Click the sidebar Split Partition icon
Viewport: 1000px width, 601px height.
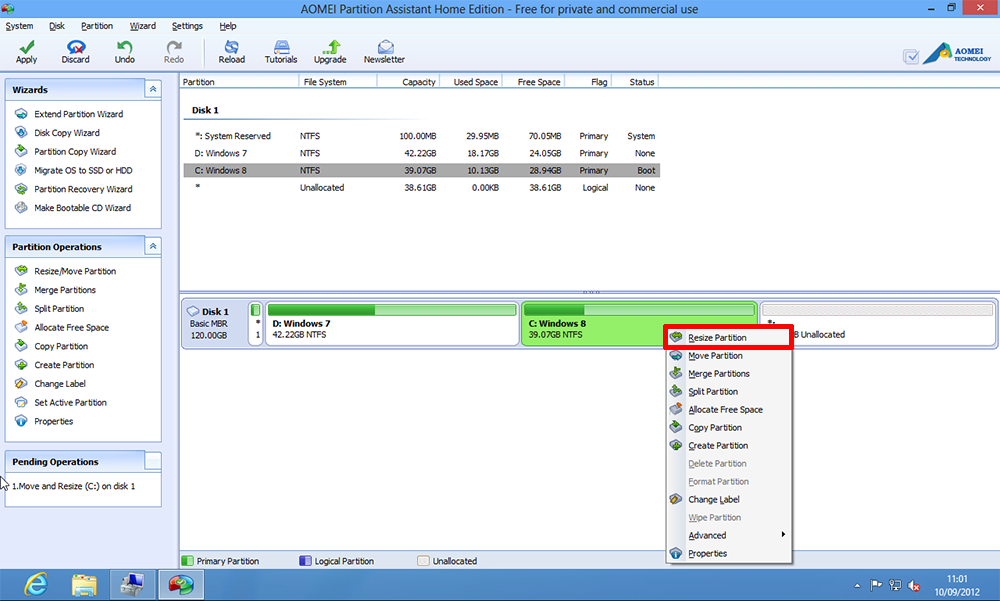point(21,308)
